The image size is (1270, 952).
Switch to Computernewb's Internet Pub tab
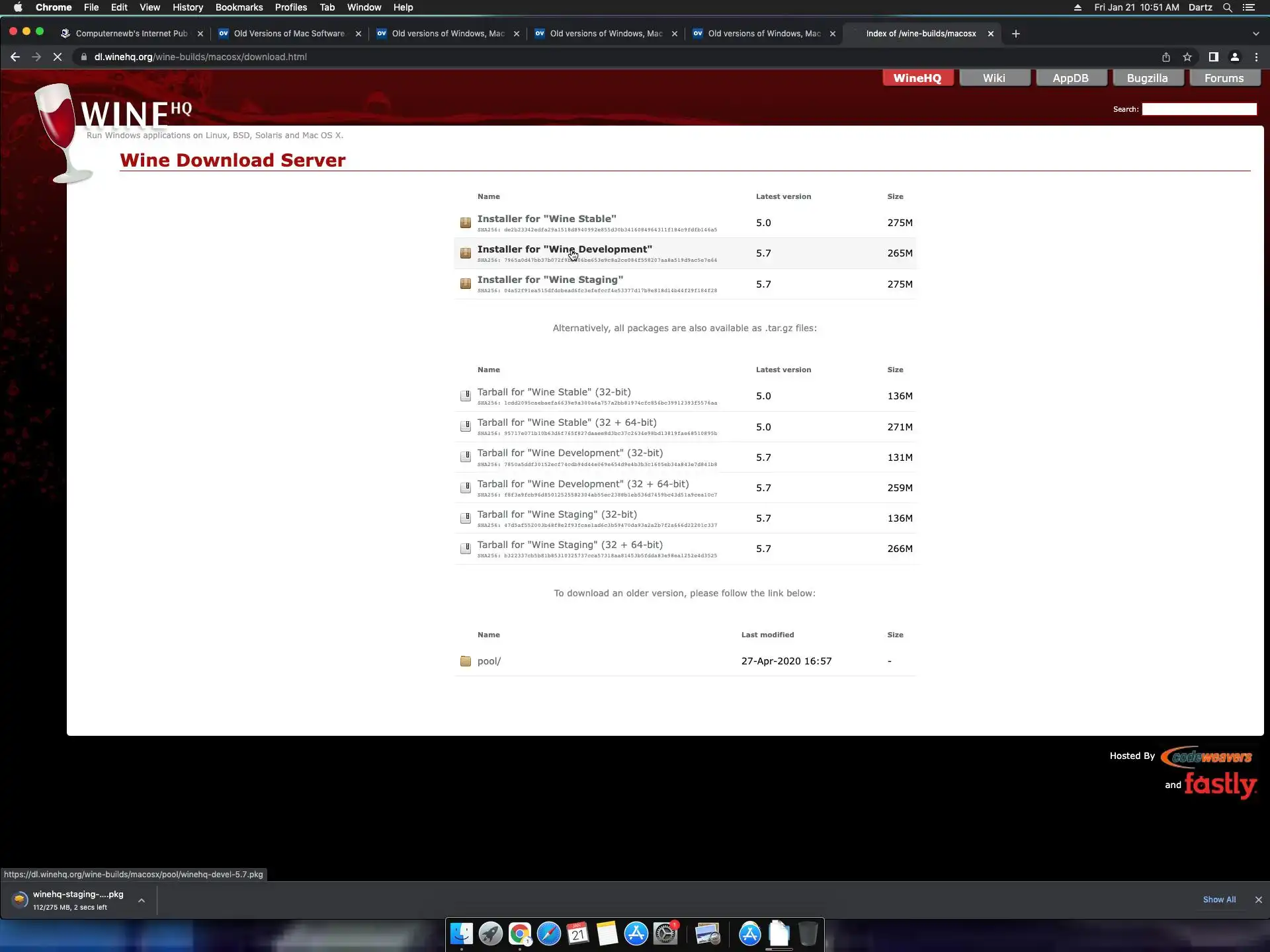pos(131,34)
